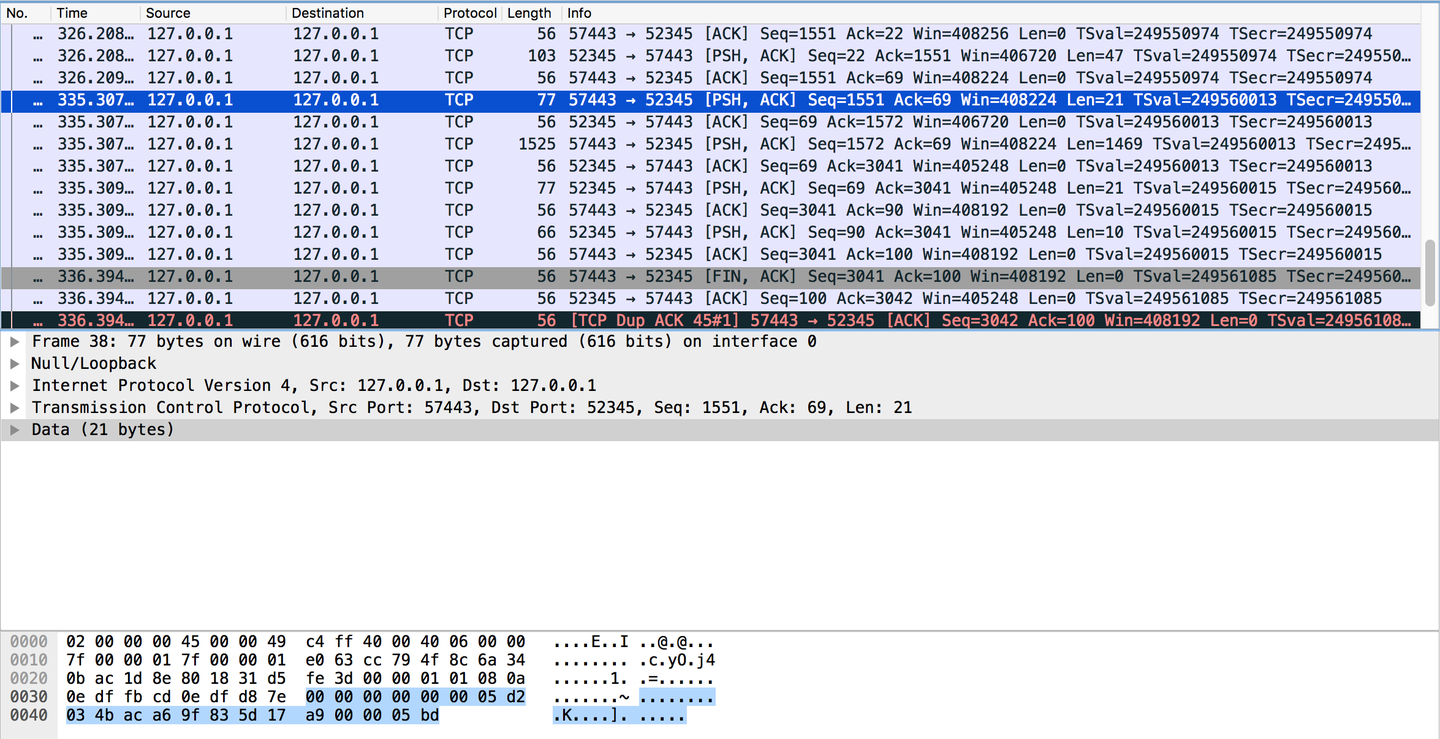
Task: Select the highlighted packet with Seq=1551 Len=21
Action: 710,100
